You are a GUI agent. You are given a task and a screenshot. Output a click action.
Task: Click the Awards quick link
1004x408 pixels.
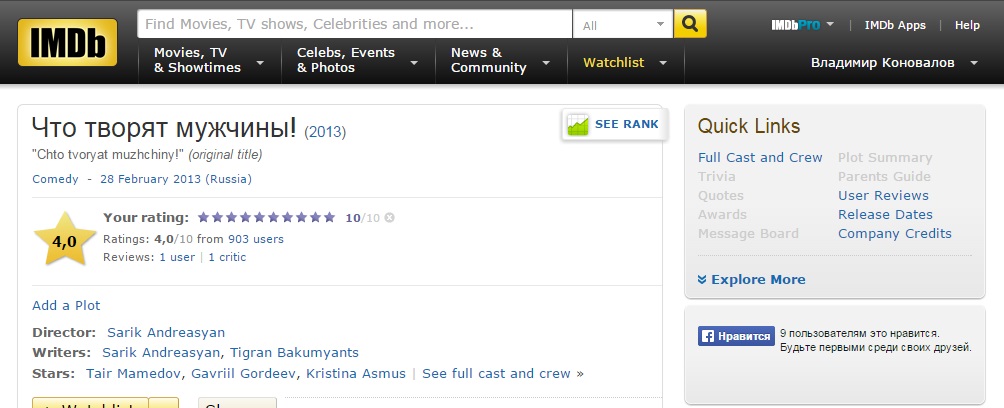click(x=722, y=215)
